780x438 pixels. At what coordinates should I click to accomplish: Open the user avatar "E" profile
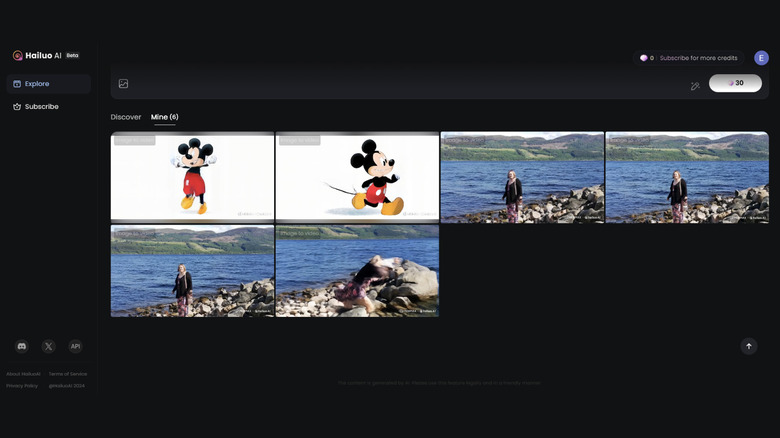(x=761, y=58)
